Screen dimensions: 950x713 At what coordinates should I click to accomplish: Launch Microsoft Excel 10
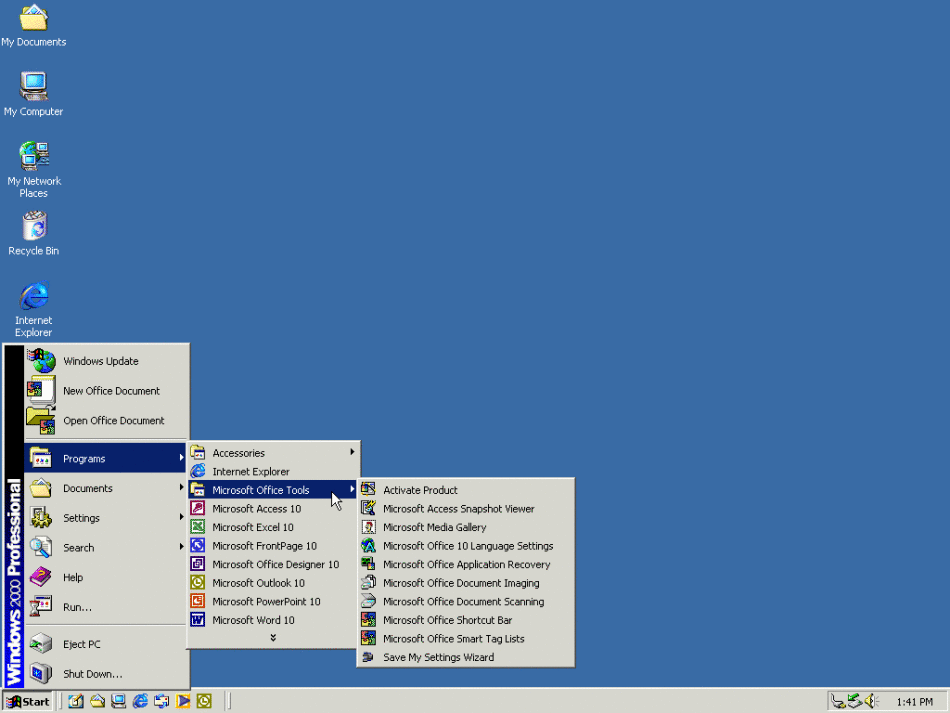pos(253,527)
